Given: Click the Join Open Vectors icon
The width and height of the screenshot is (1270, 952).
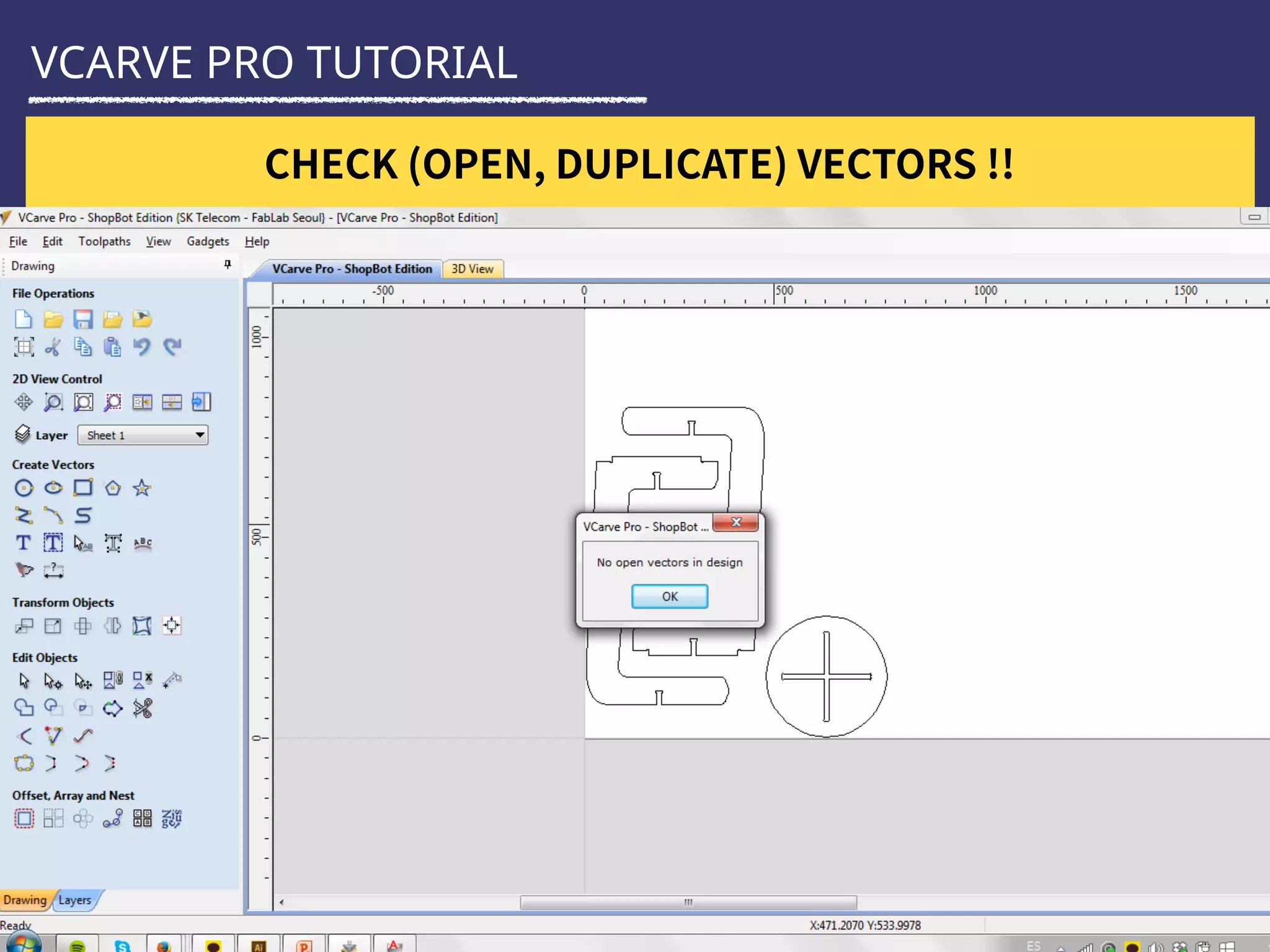Looking at the screenshot, I should coord(24,763).
